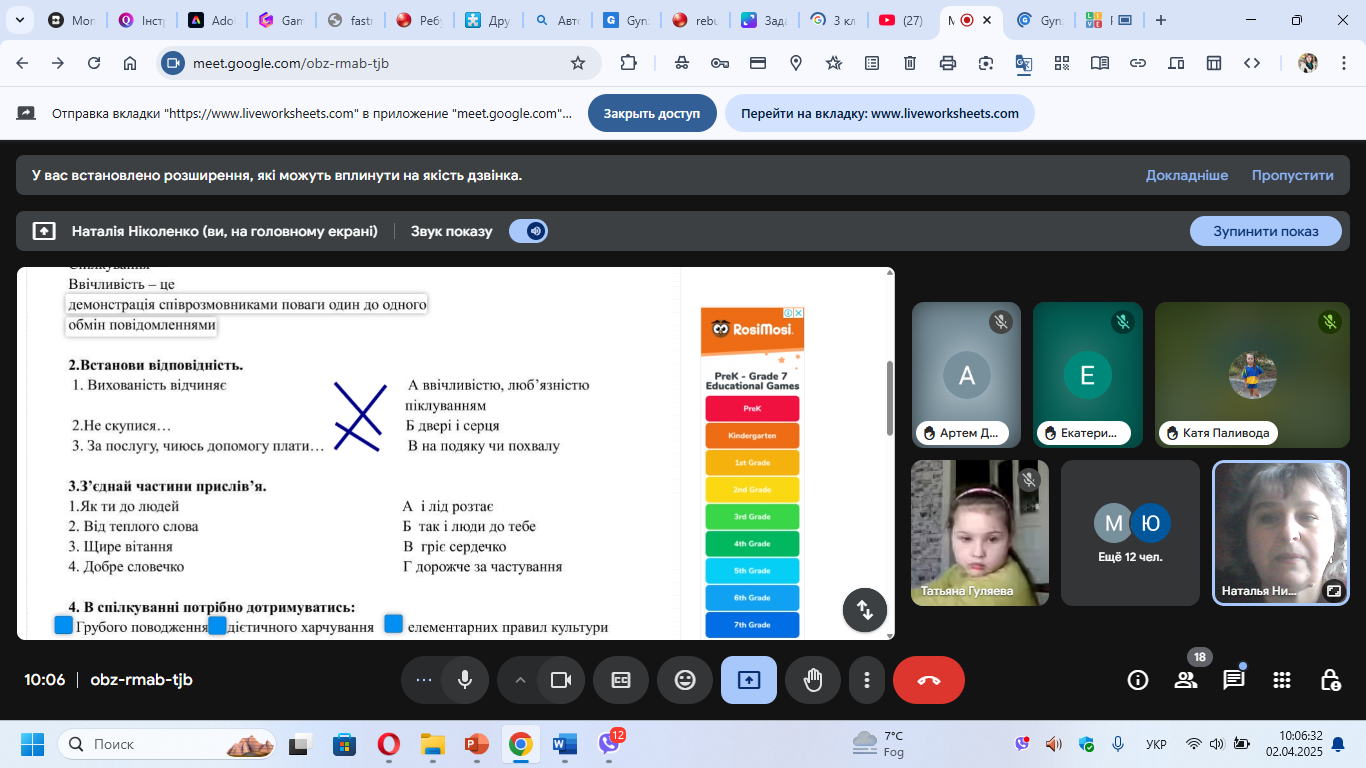Check the Грубого поводження checkbox
1366x768 pixels.
pyautogui.click(x=64, y=625)
